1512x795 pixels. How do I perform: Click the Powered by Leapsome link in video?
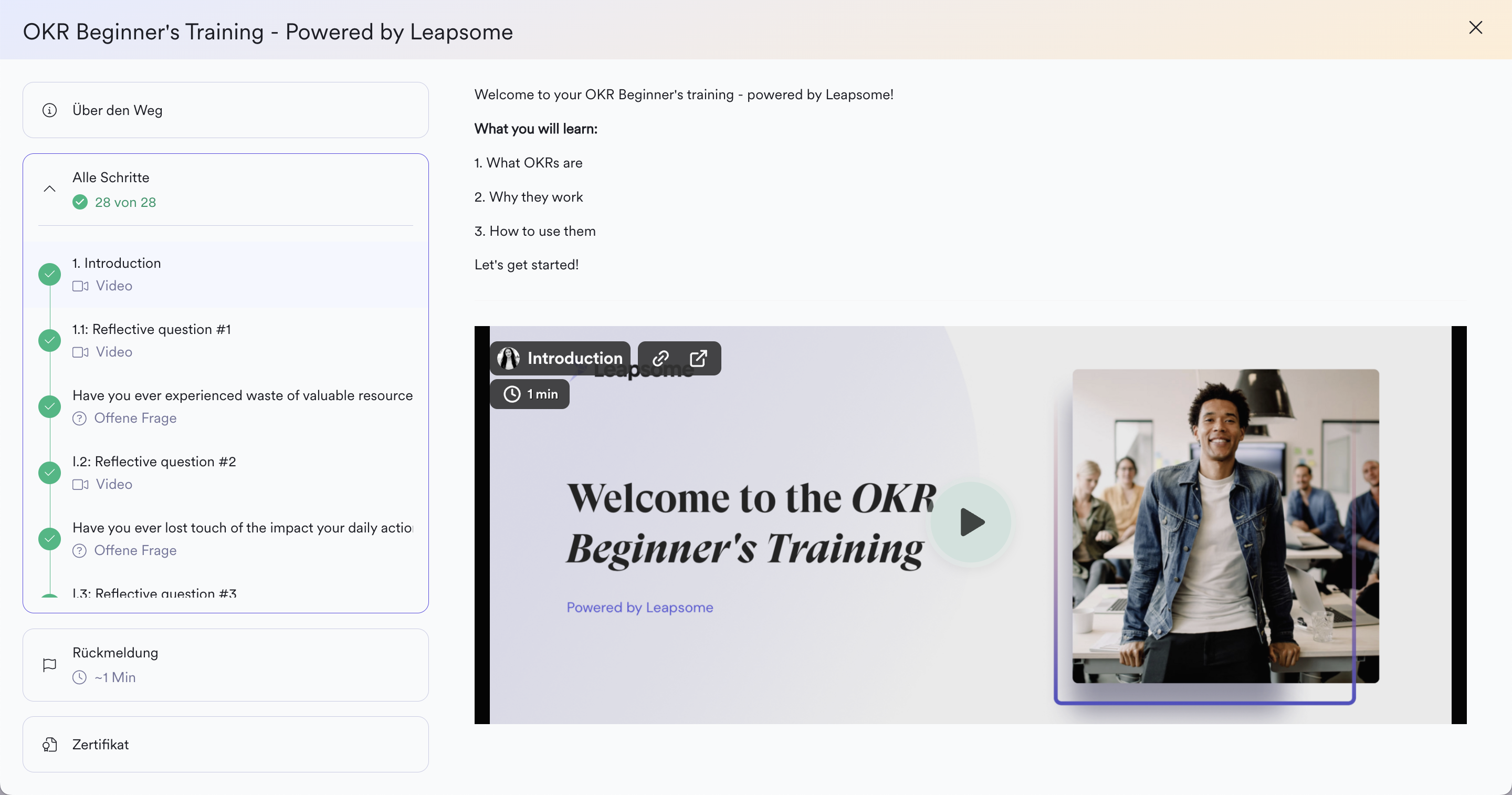click(639, 607)
